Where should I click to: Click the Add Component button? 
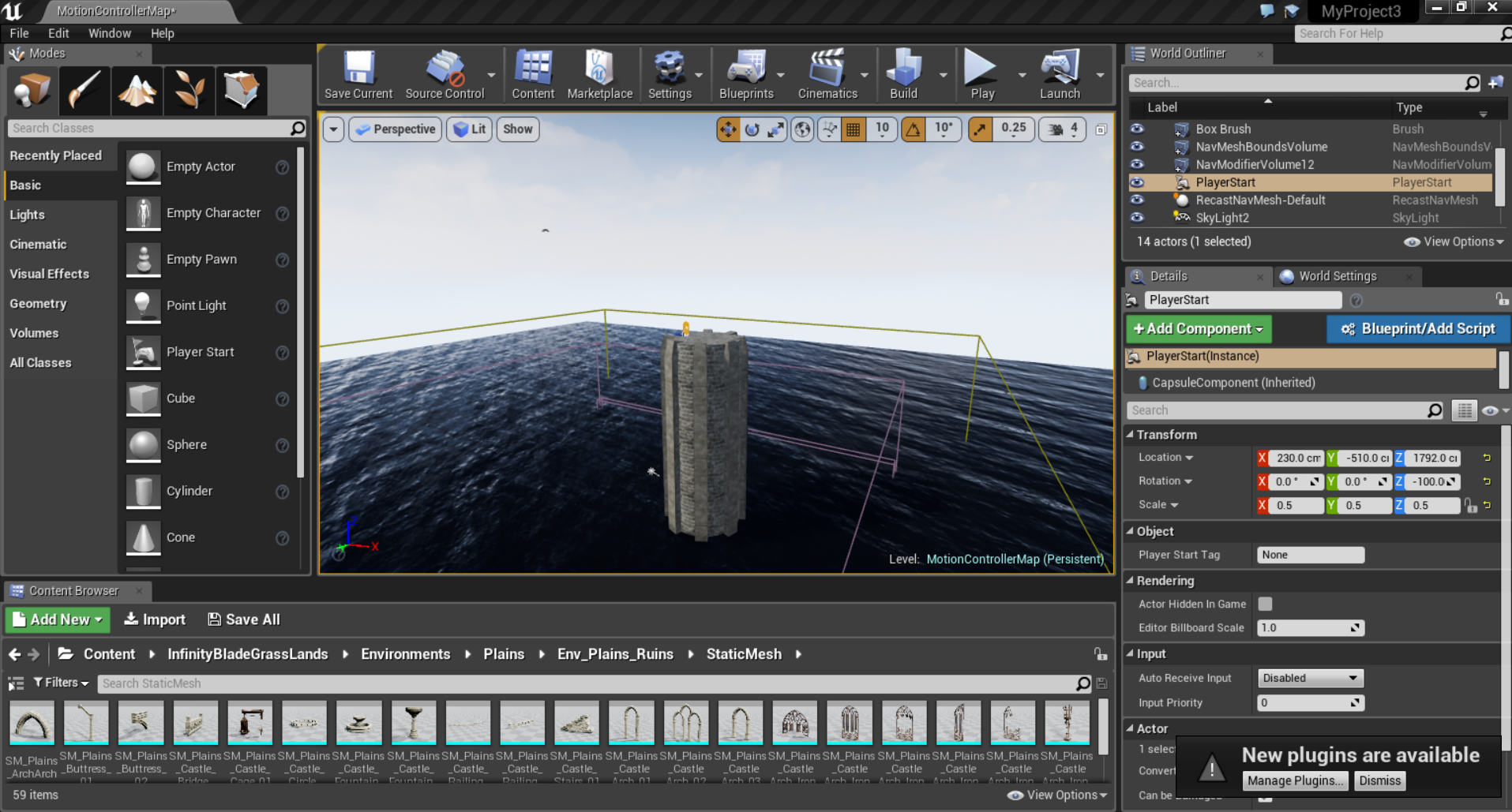pos(1199,329)
